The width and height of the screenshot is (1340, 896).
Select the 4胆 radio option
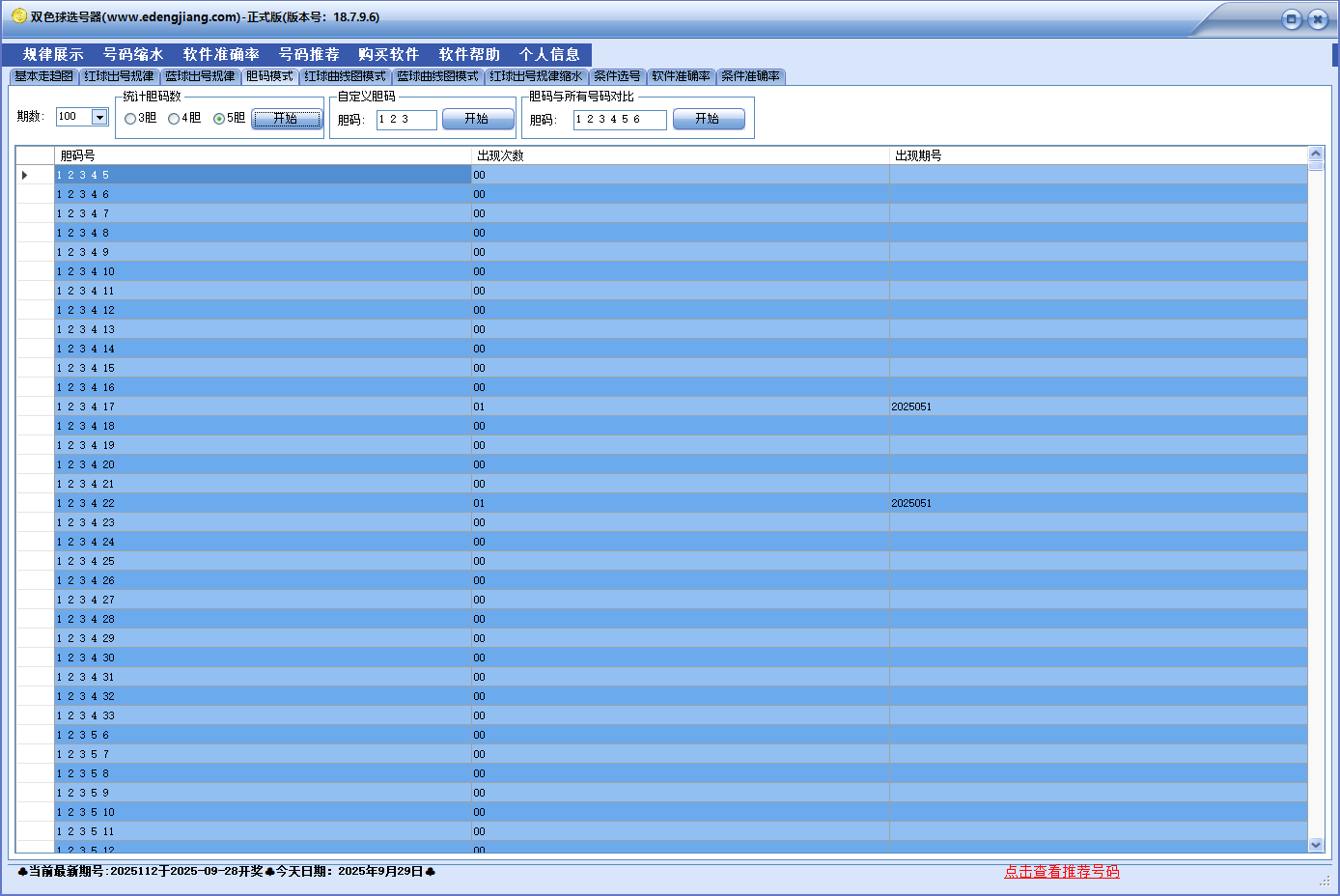tap(174, 119)
